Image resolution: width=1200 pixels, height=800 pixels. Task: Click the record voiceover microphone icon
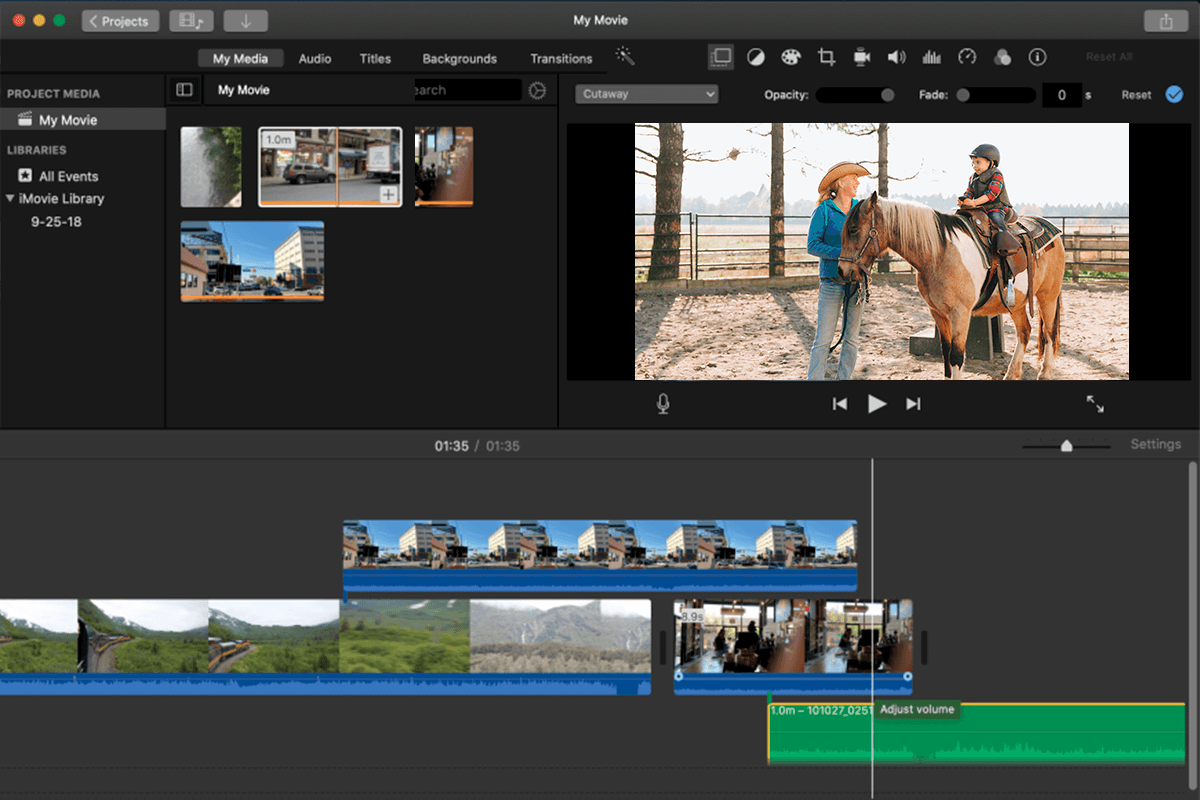661,403
